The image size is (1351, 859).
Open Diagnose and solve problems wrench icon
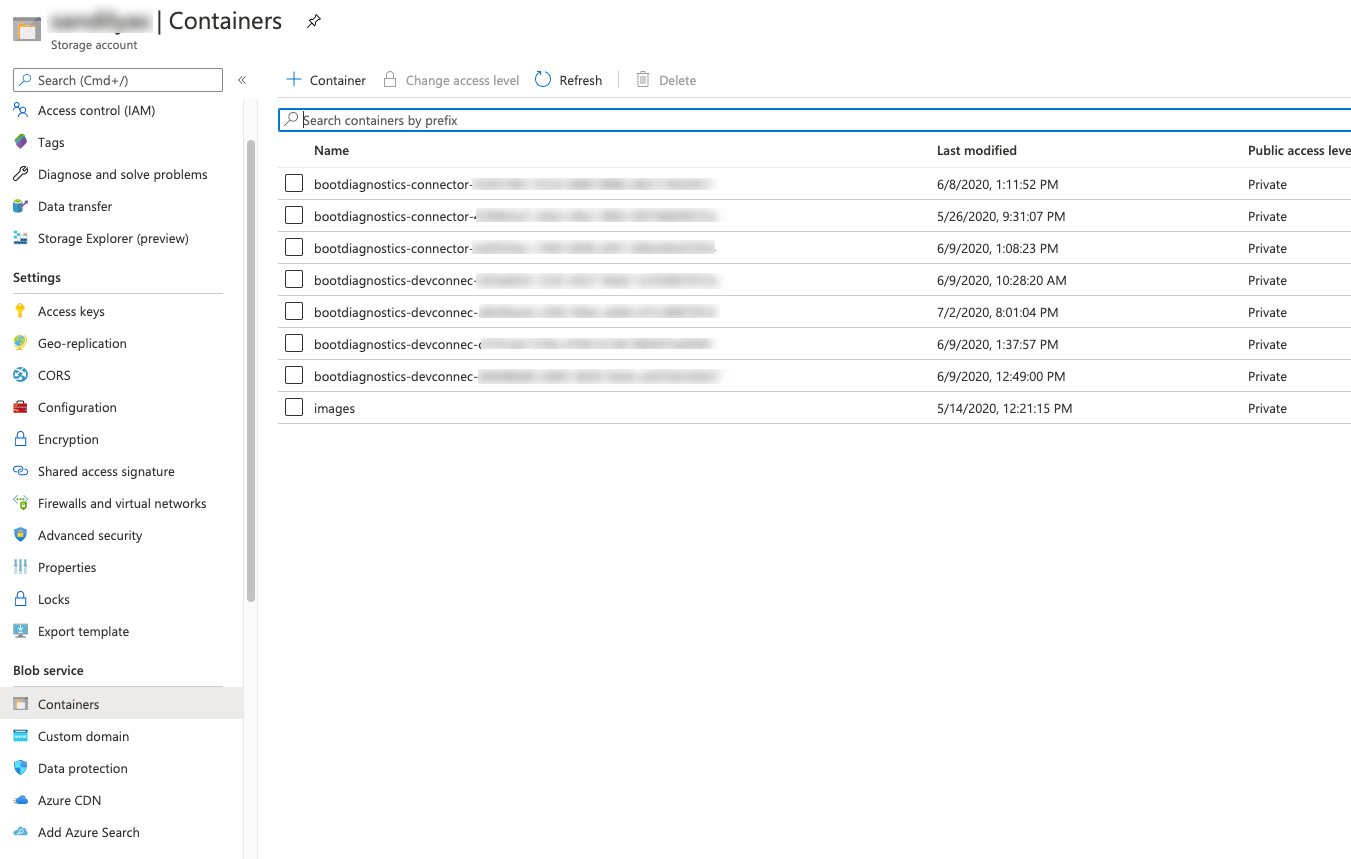point(20,174)
